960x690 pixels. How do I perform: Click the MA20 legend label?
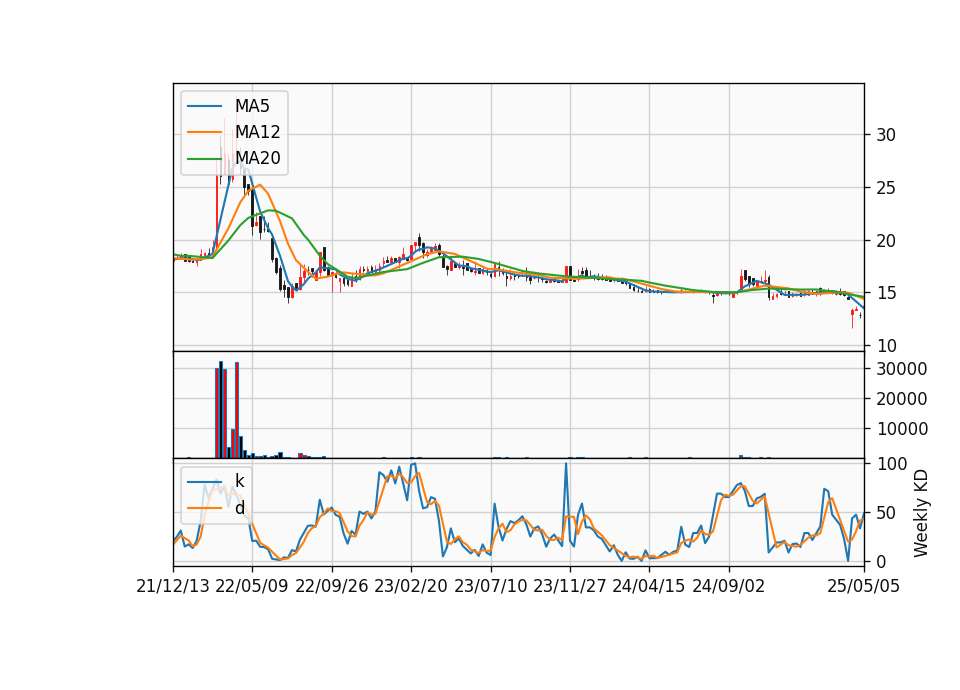pyautogui.click(x=257, y=158)
